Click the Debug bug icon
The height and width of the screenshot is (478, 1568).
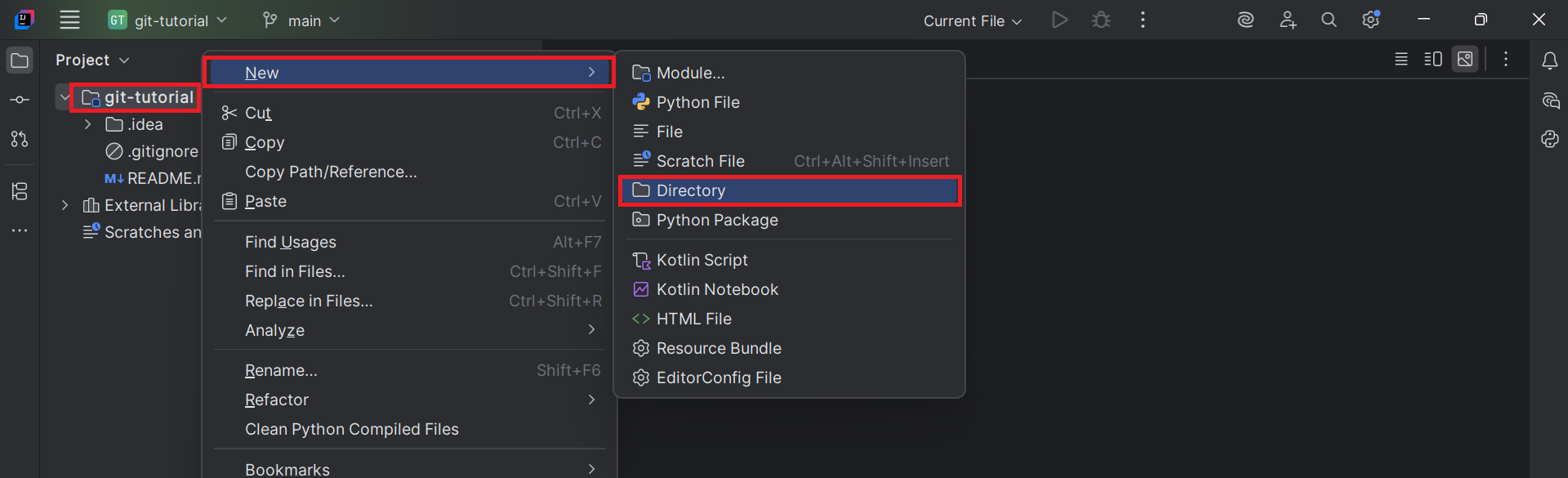click(1101, 20)
